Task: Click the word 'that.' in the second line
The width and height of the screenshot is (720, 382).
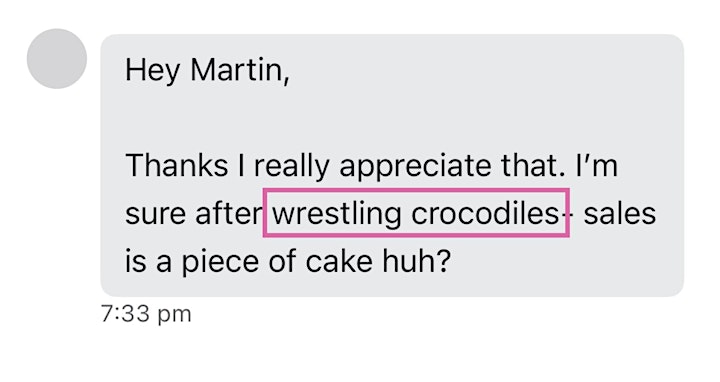Action: 534,165
